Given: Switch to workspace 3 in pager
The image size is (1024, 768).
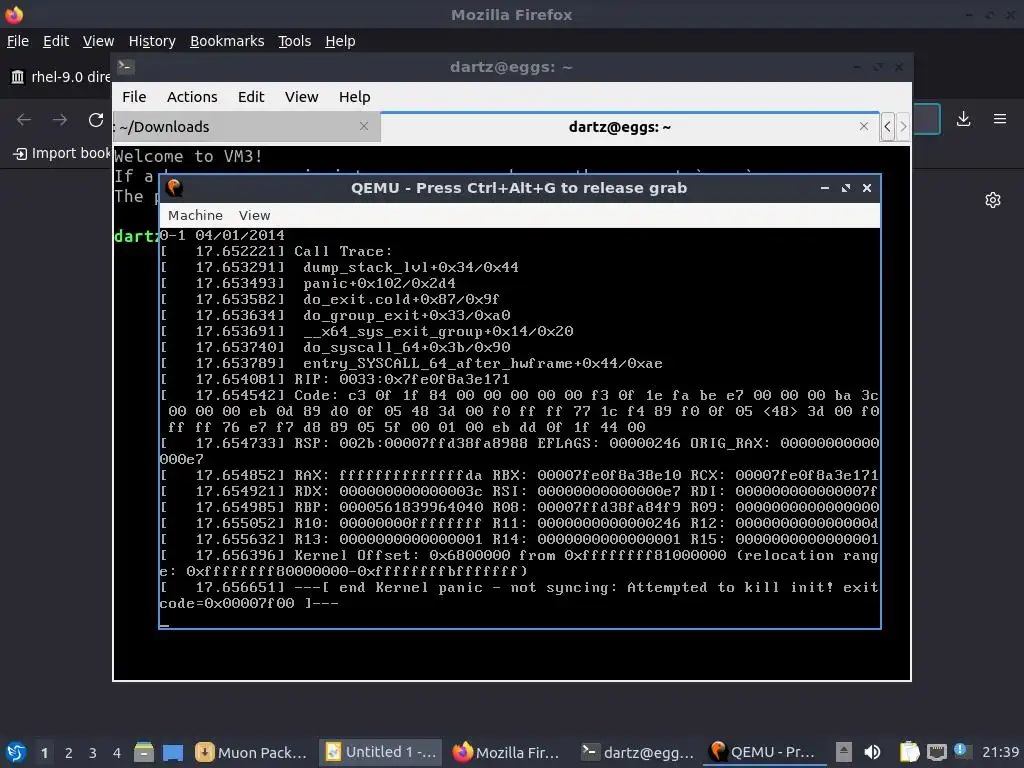Looking at the screenshot, I should 93,752.
